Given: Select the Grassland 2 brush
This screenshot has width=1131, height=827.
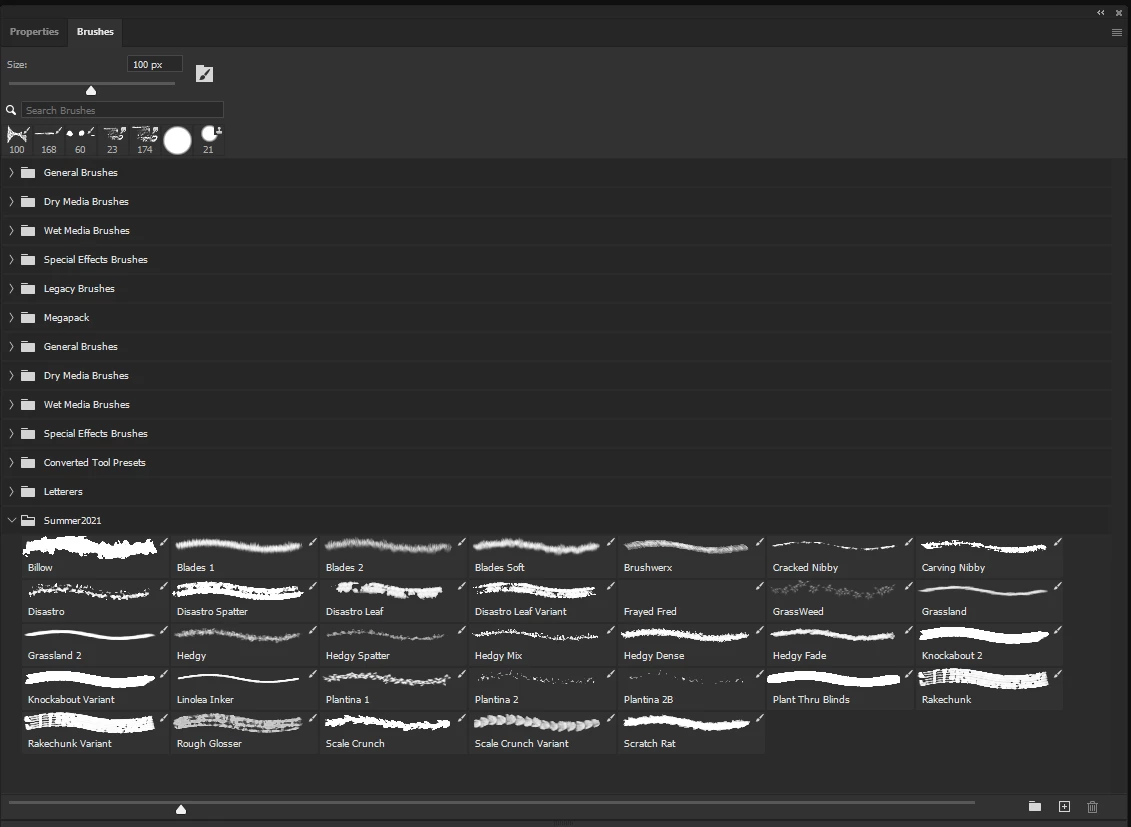Looking at the screenshot, I should point(95,643).
